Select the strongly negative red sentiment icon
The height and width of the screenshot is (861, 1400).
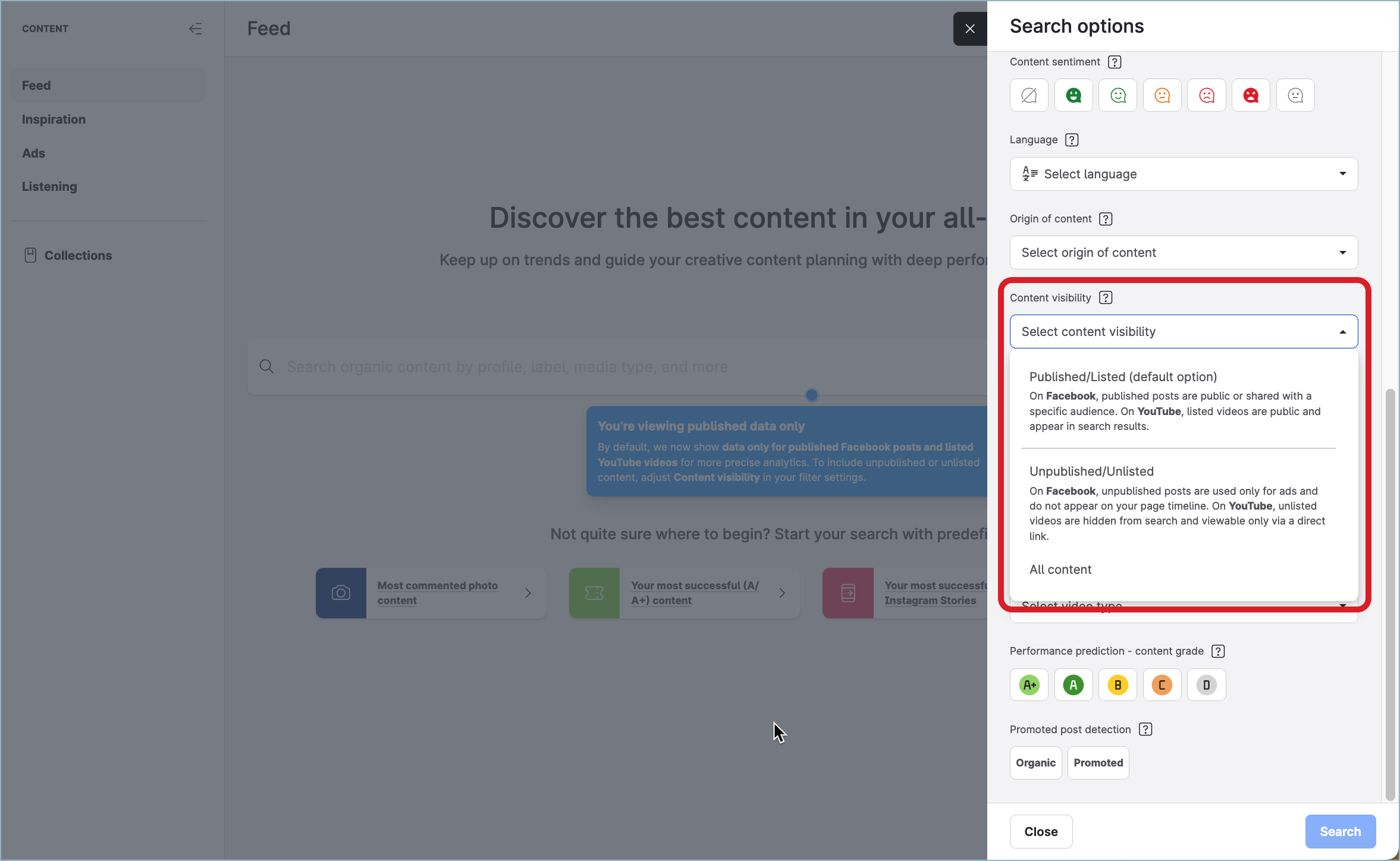tap(1251, 95)
